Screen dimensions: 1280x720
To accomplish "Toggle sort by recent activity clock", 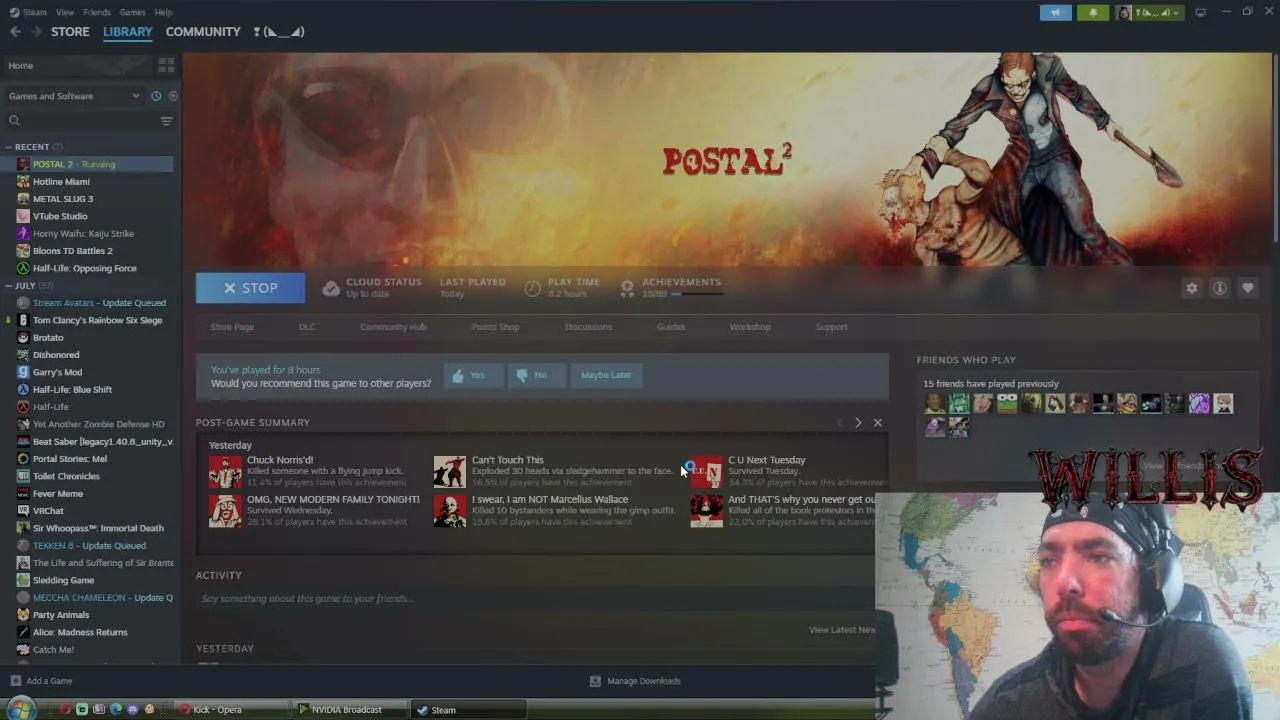I will pos(156,96).
